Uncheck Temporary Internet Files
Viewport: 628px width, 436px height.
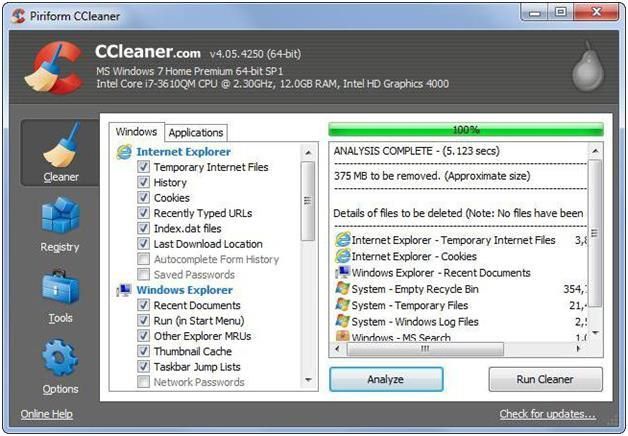click(x=143, y=167)
